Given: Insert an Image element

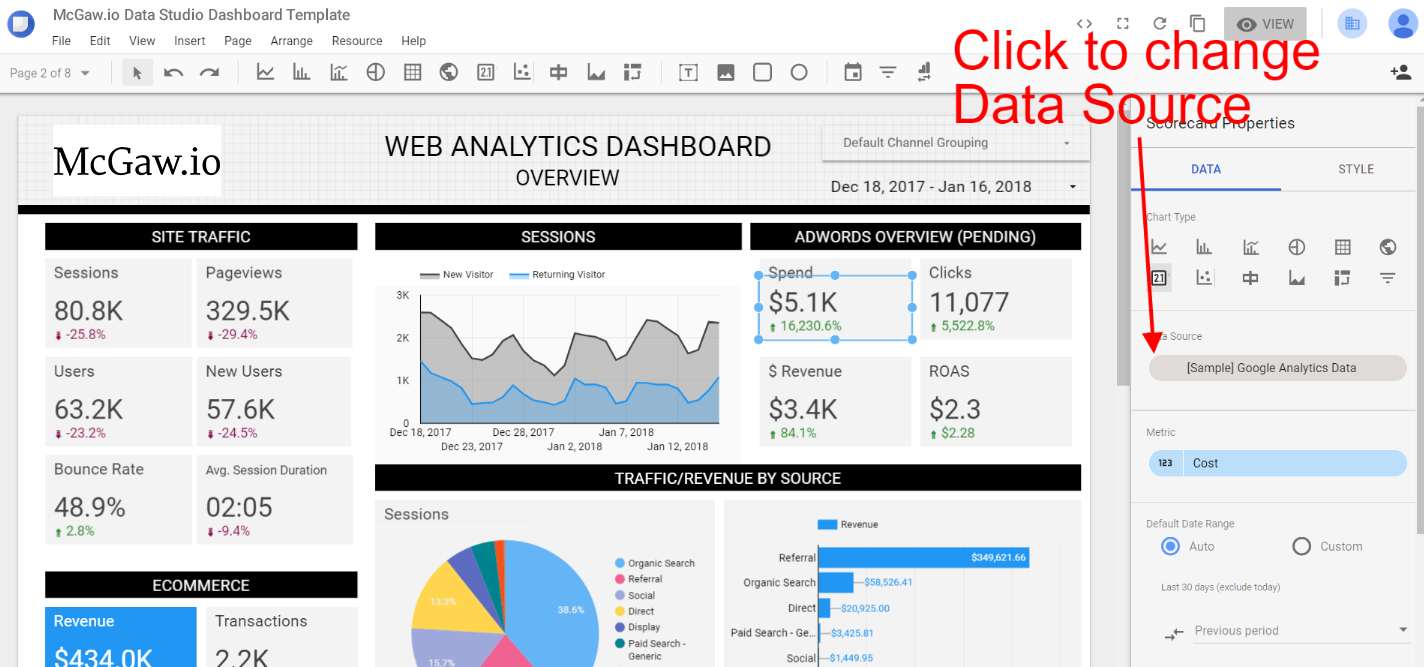Looking at the screenshot, I should pos(725,72).
